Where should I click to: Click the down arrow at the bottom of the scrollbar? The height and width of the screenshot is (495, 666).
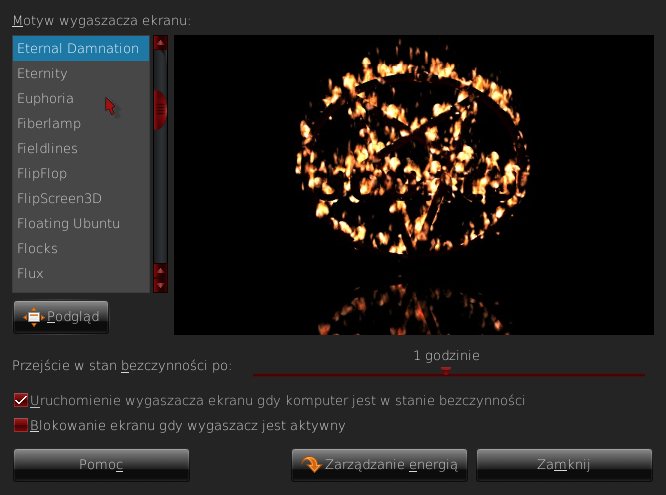click(x=160, y=285)
